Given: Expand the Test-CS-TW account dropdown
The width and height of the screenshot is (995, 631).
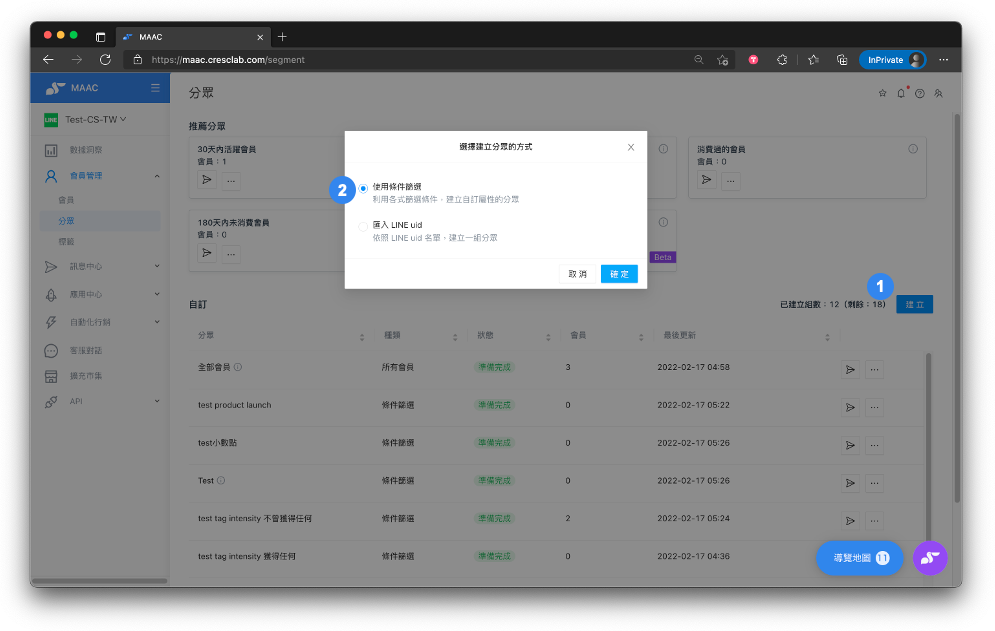Looking at the screenshot, I should coord(95,119).
